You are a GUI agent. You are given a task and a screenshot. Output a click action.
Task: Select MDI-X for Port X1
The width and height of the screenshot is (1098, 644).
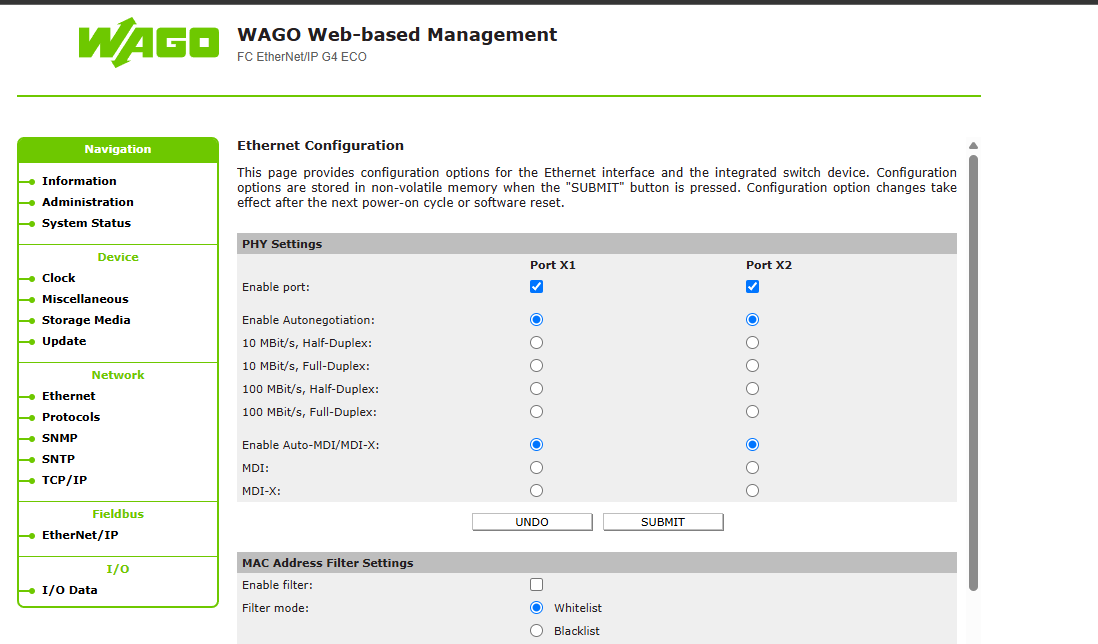pyautogui.click(x=537, y=491)
